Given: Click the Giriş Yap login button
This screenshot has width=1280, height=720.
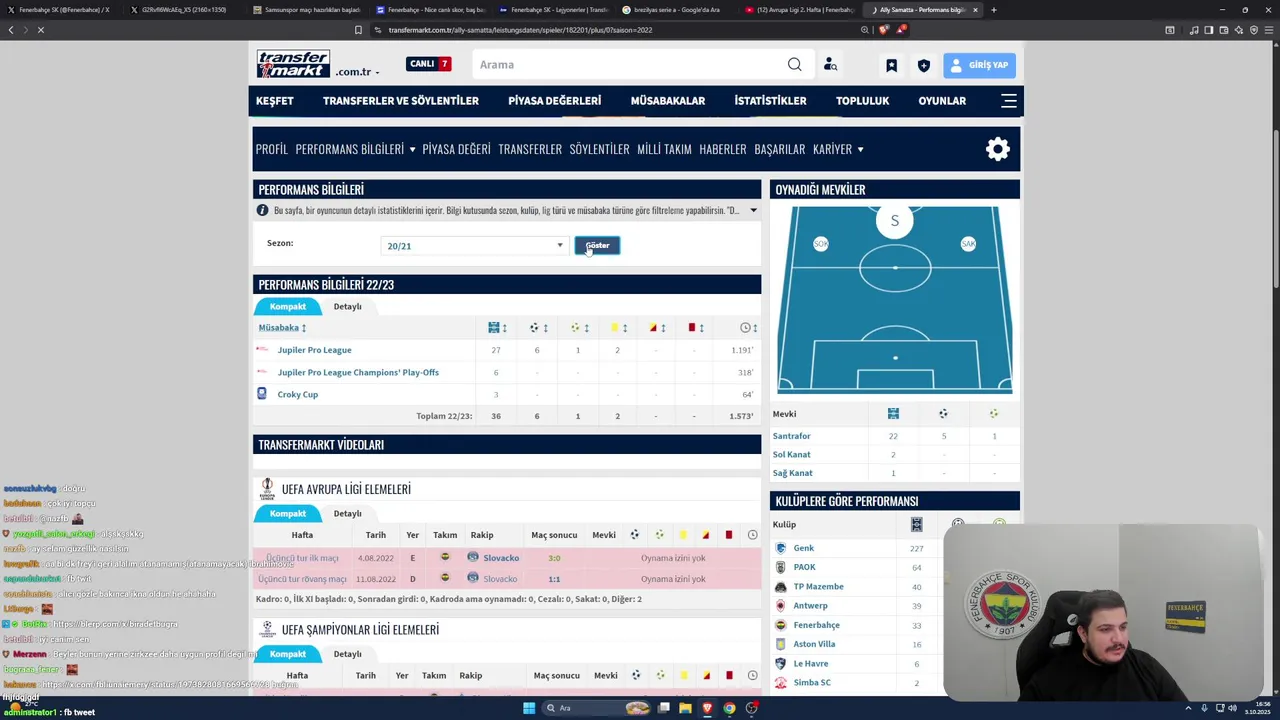Looking at the screenshot, I should click(x=979, y=65).
